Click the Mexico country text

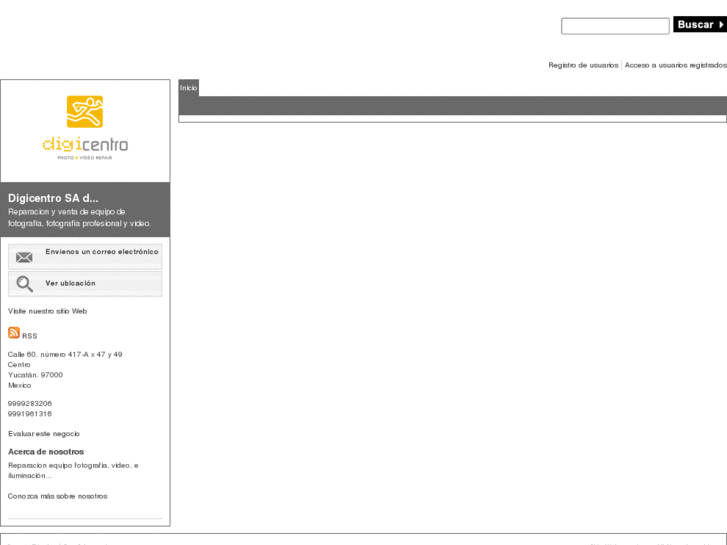click(19, 385)
